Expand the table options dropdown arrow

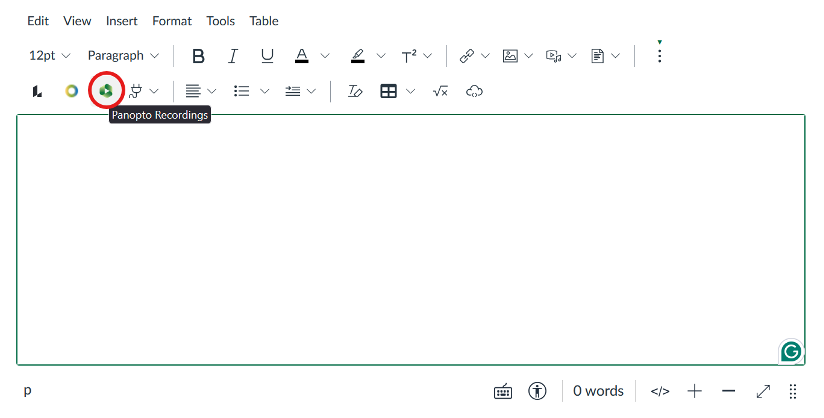tap(411, 91)
